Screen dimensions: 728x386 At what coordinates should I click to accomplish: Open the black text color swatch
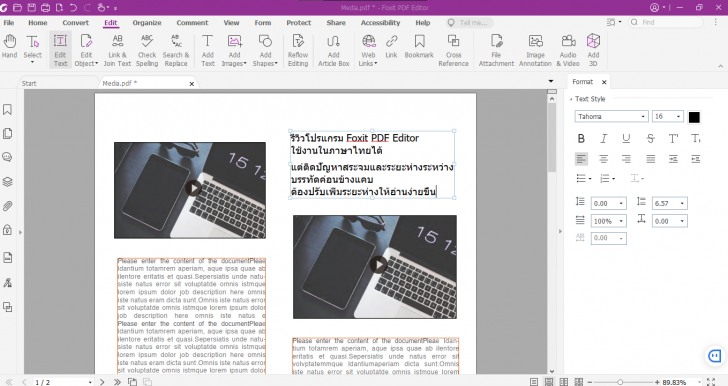(x=694, y=117)
